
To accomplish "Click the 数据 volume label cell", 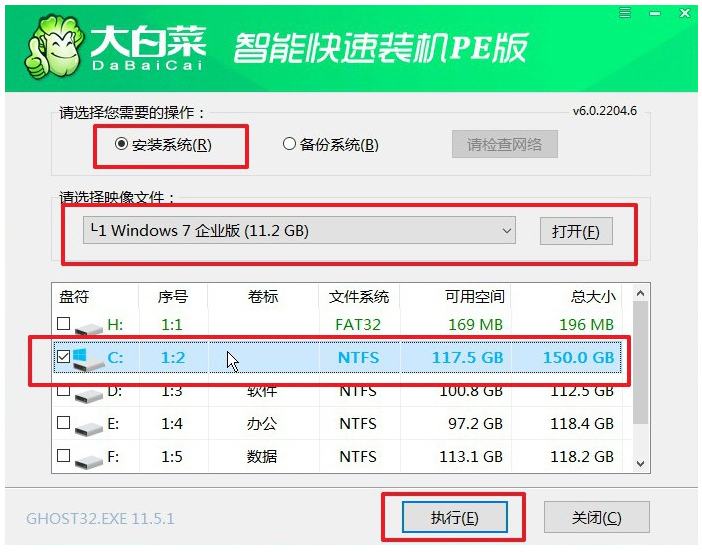I will 262,457.
